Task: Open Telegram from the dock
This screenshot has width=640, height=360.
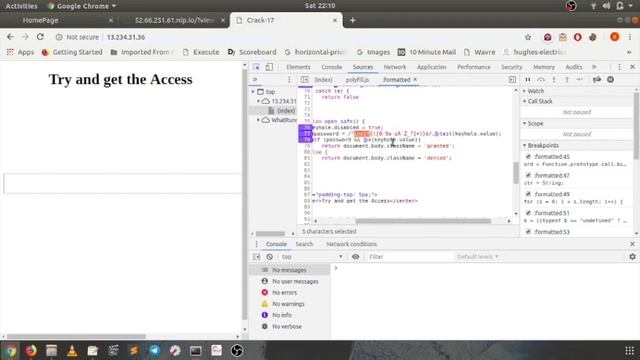Action: 154,351
